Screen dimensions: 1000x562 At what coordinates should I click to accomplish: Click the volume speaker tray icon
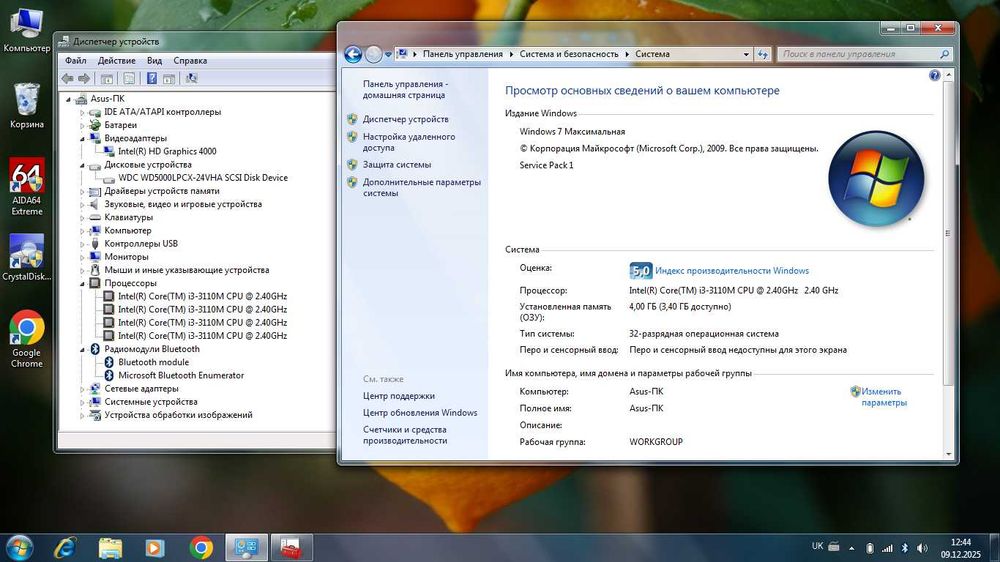[922, 548]
